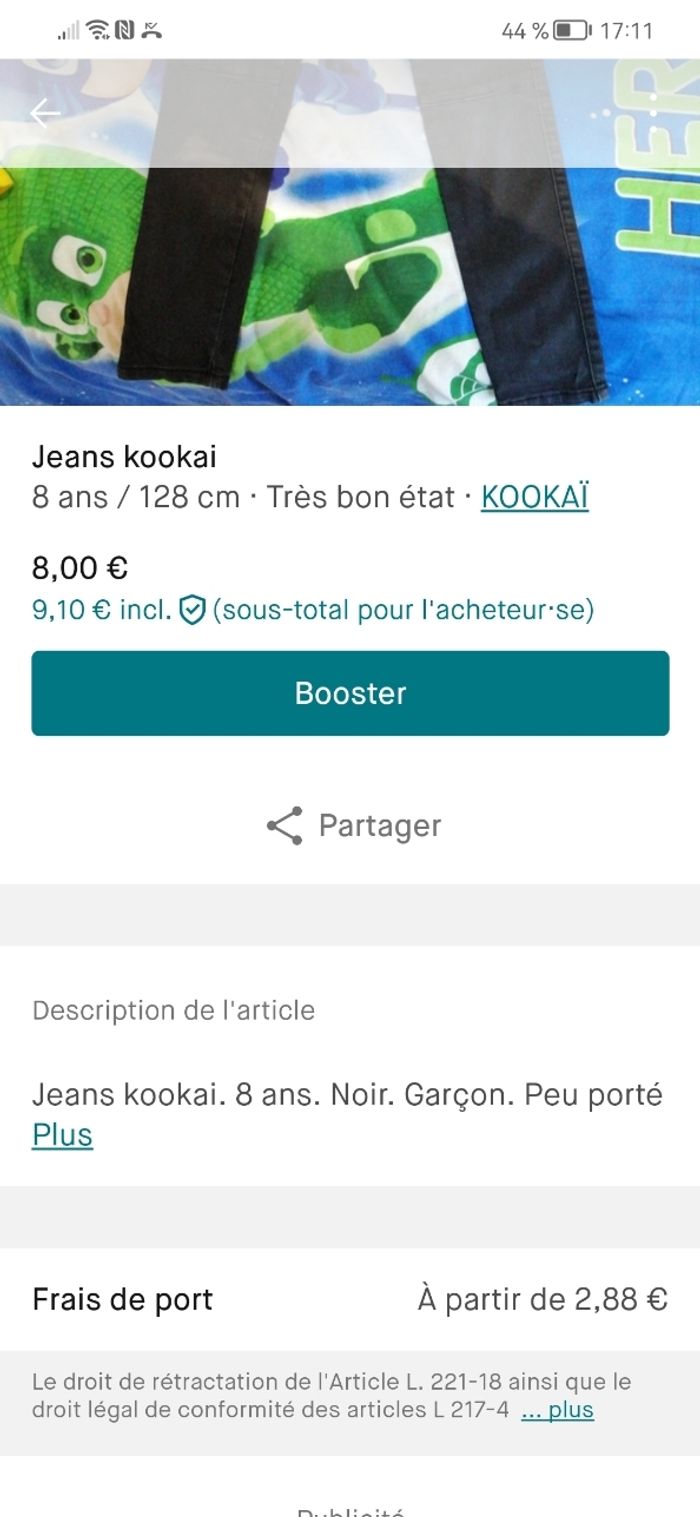700x1517 pixels.
Task: Tap the mobile signal strength icon
Action: (x=68, y=31)
